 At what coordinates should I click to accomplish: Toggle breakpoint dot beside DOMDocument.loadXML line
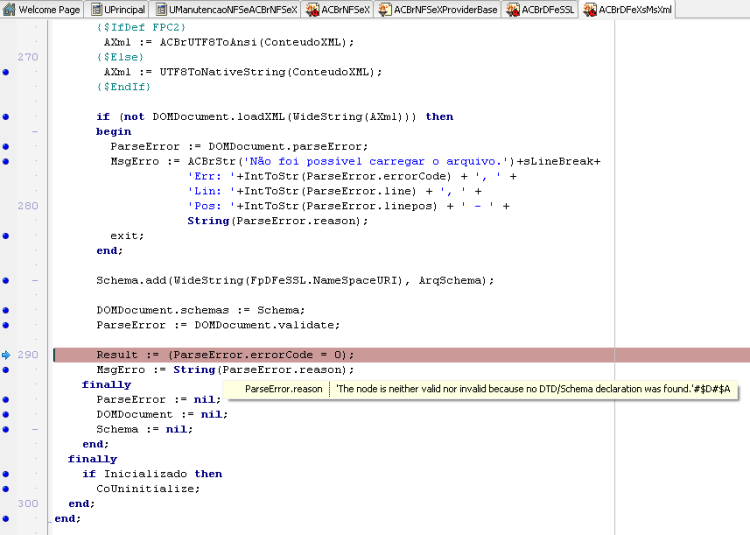click(6, 117)
